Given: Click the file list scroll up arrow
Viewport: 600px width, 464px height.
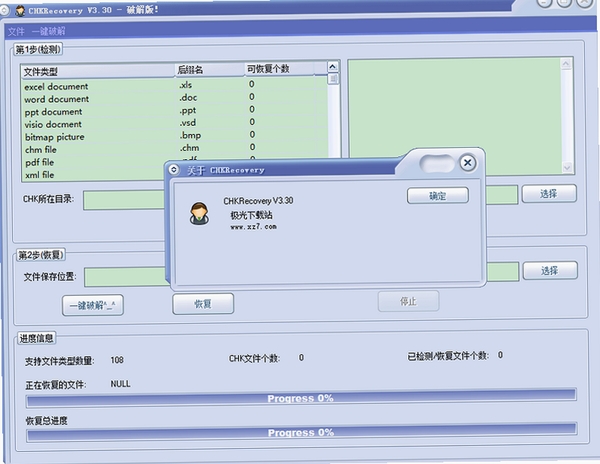Looking at the screenshot, I should point(333,67).
